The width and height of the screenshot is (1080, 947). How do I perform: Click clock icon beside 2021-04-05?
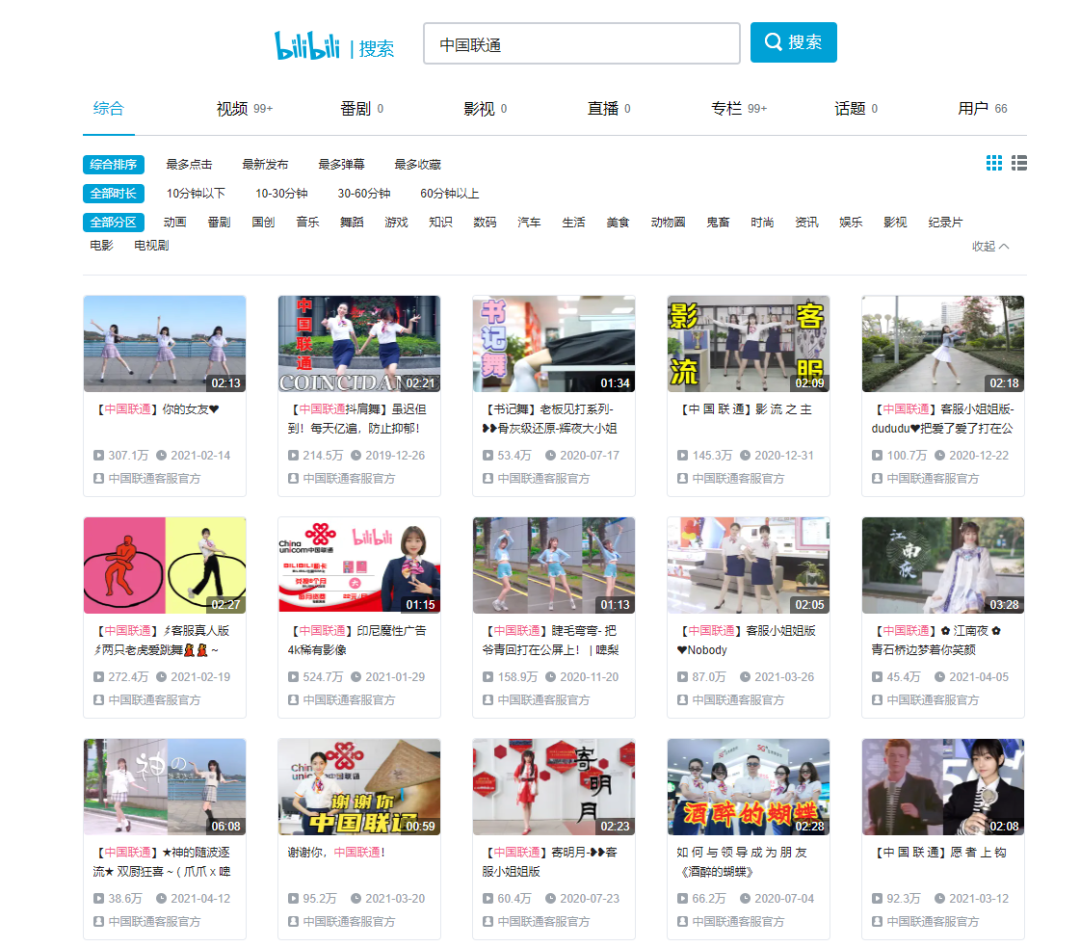coord(939,677)
